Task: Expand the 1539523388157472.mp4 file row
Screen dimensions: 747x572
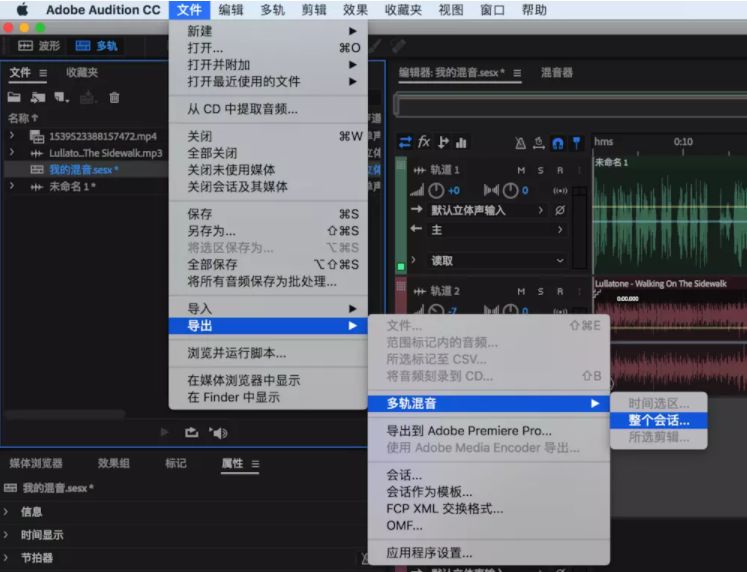Action: 12,136
